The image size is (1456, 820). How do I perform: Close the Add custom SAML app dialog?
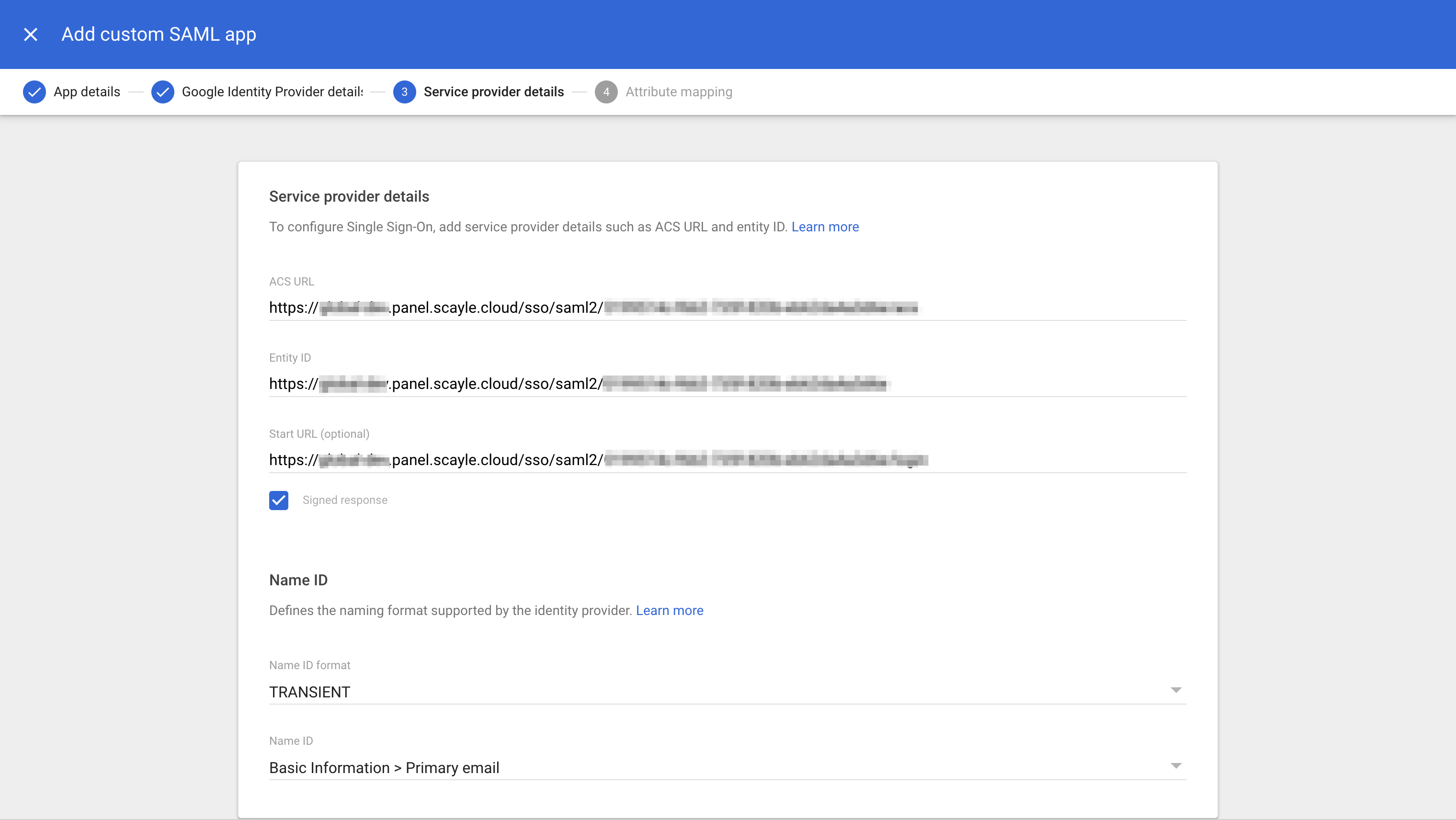pyautogui.click(x=31, y=34)
